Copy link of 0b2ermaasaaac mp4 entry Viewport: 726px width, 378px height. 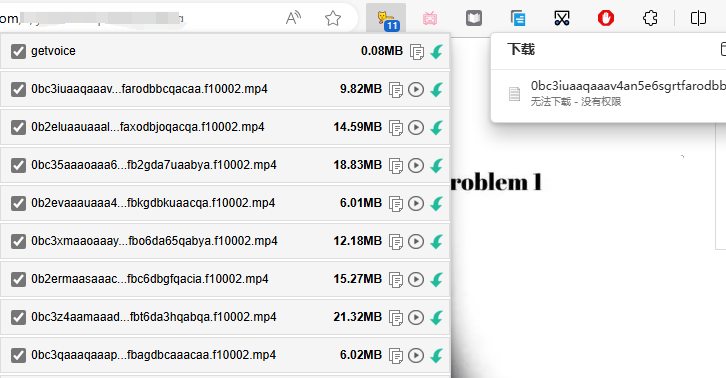396,279
